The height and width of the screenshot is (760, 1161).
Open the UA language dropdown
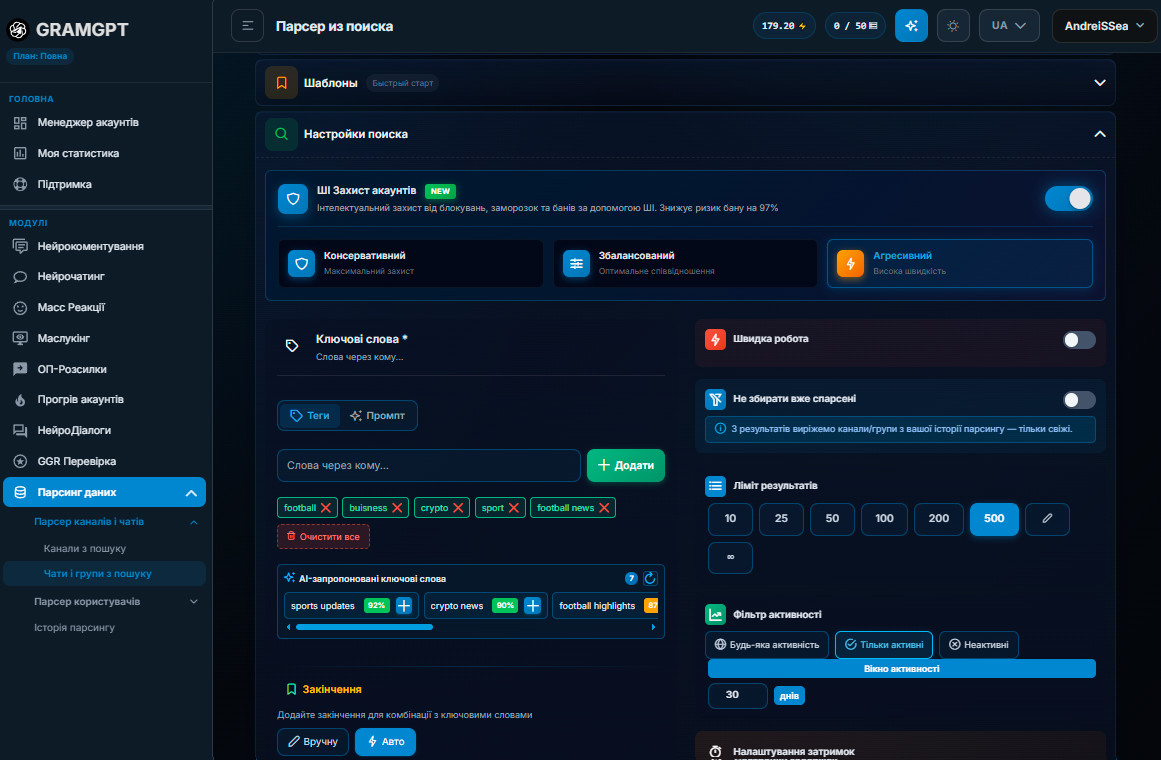pos(1008,26)
